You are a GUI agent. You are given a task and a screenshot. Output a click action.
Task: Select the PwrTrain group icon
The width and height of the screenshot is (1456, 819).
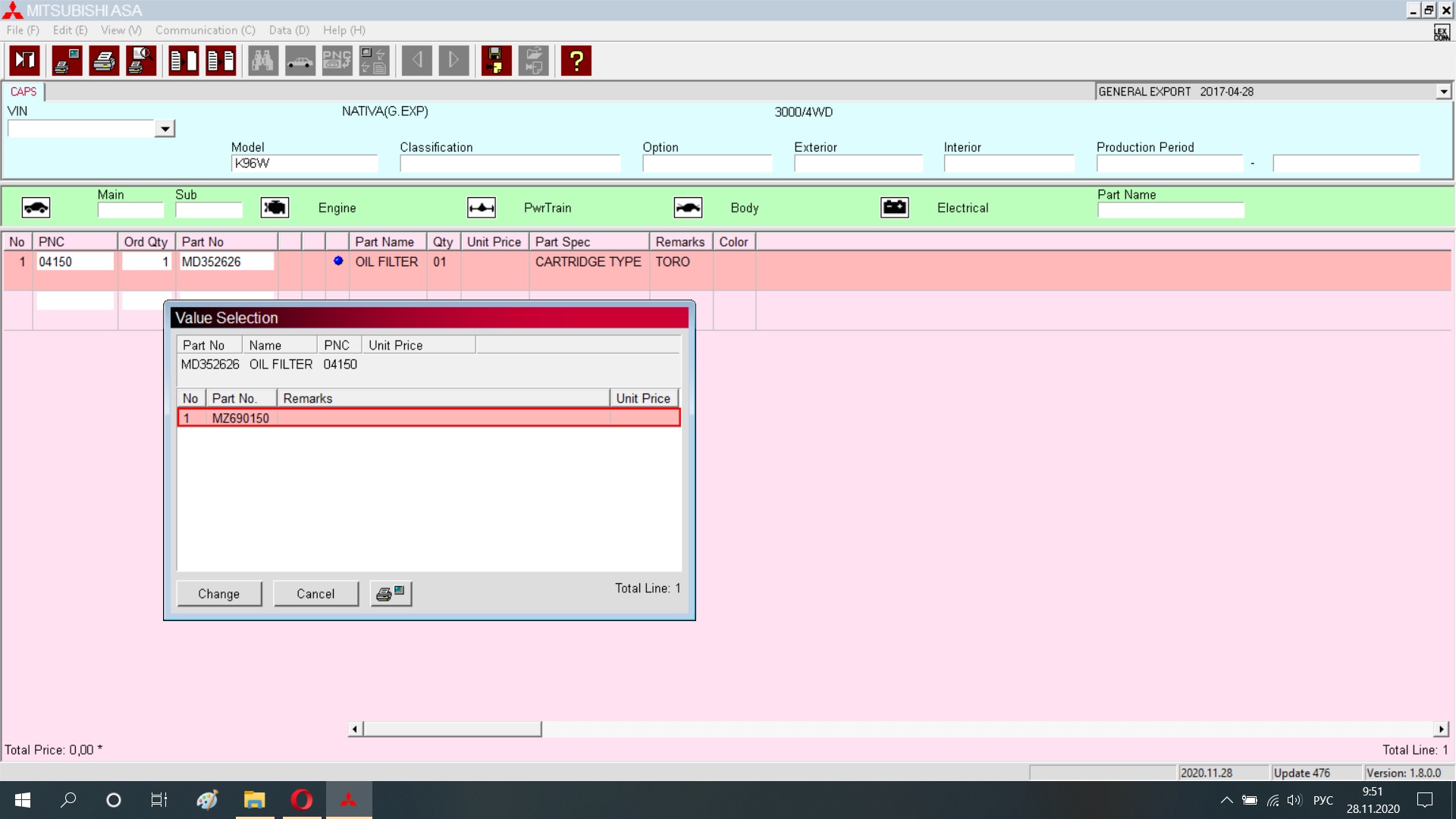tap(482, 208)
